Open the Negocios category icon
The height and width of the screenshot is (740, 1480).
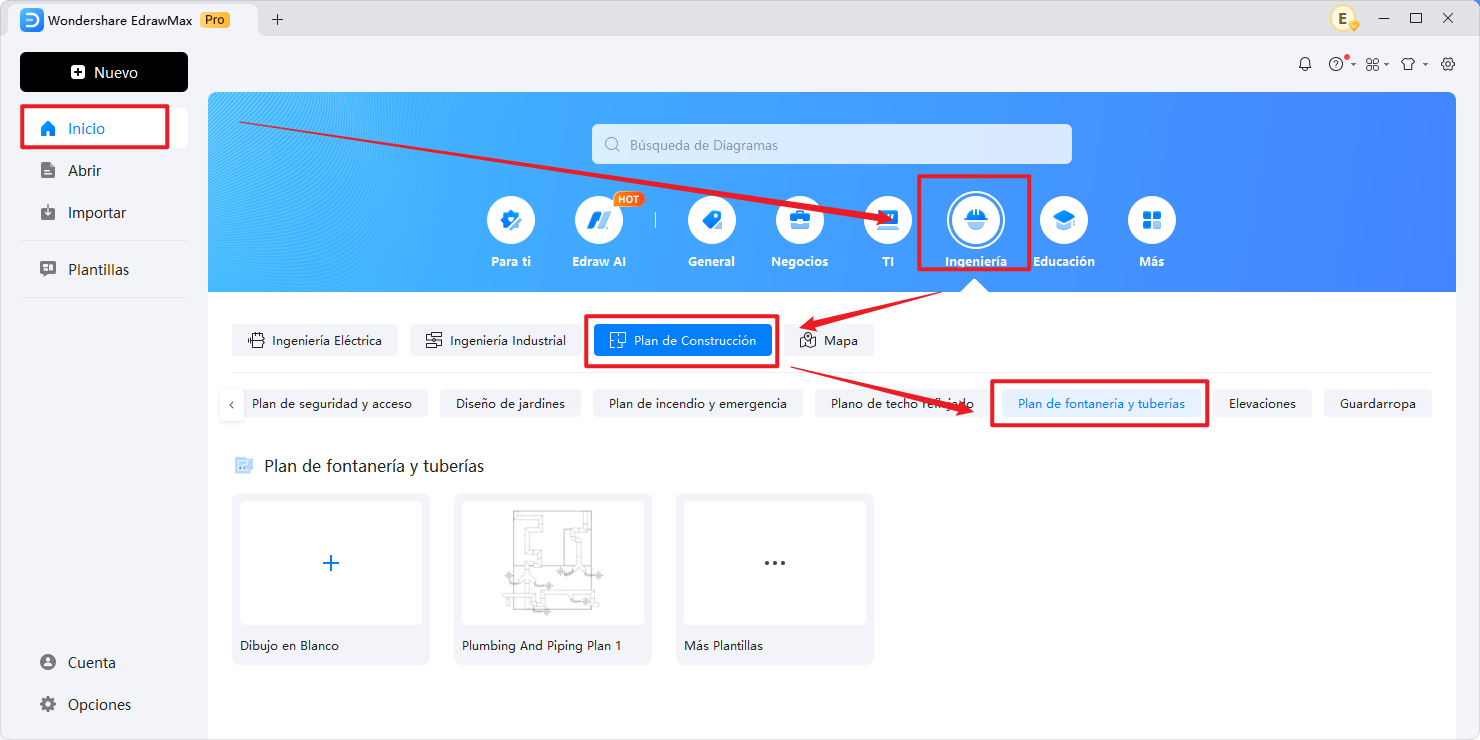(x=800, y=221)
